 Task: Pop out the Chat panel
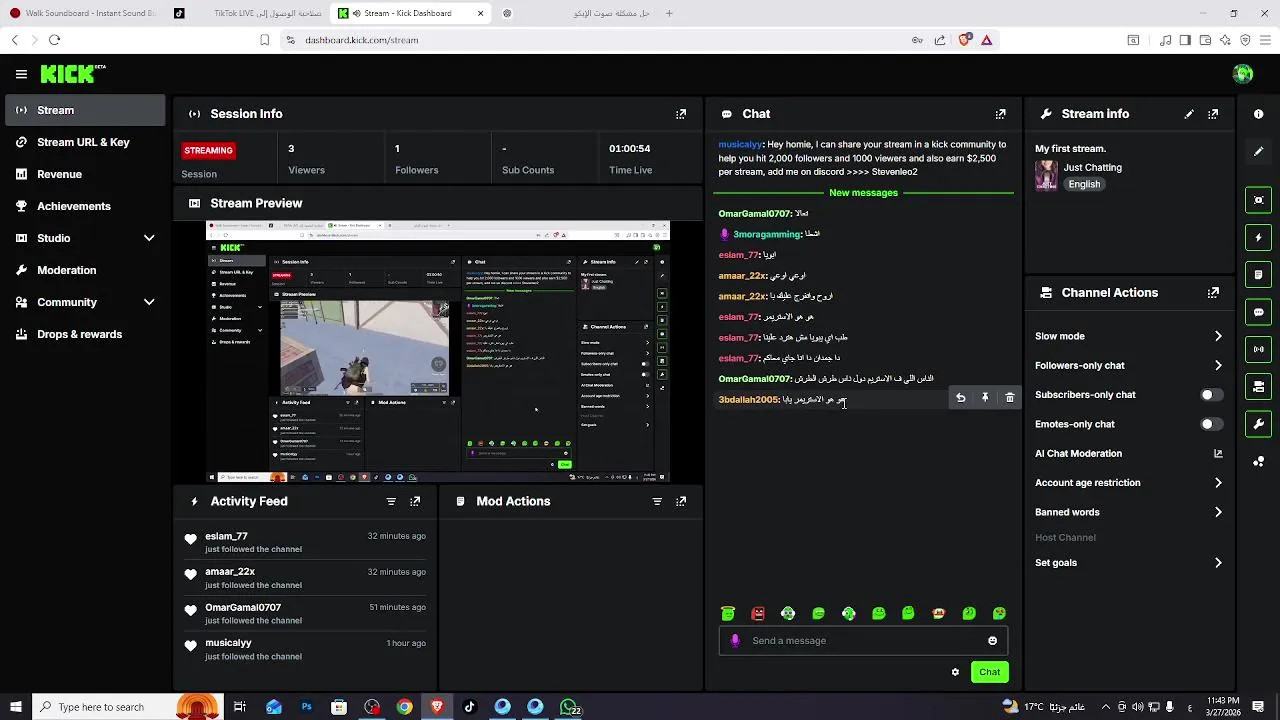pos(1000,114)
